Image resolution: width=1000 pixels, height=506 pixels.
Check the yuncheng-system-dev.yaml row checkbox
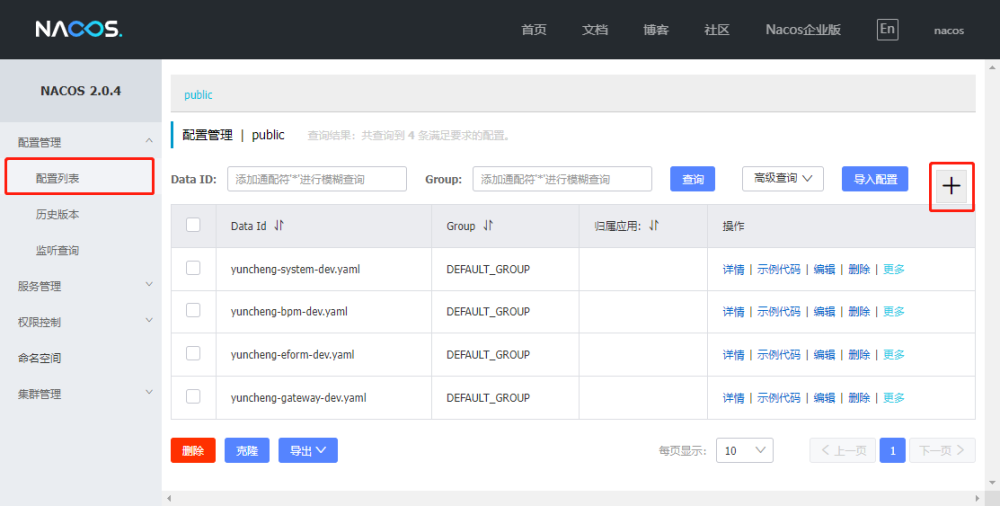(193, 268)
